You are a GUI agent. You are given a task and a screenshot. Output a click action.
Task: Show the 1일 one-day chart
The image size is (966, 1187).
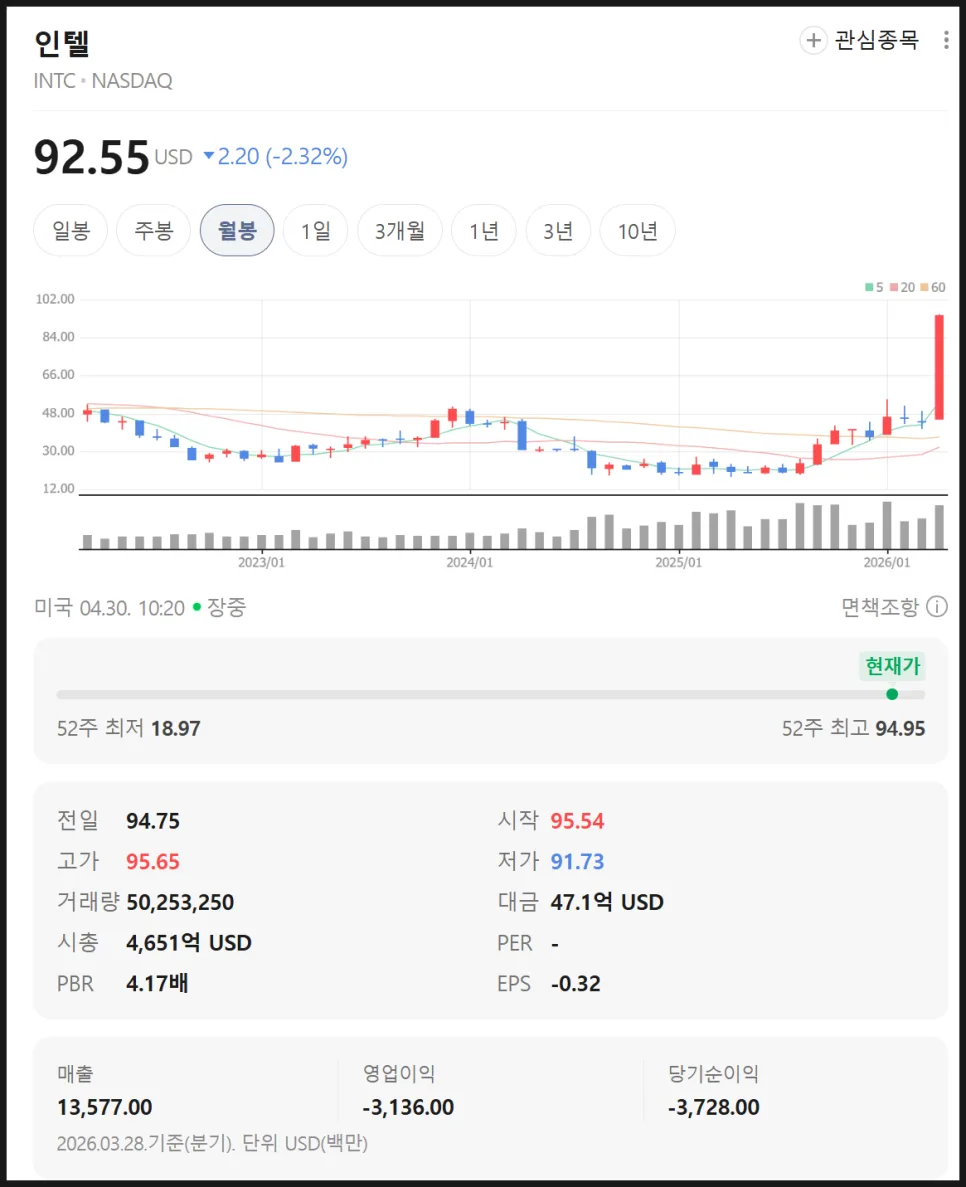(x=316, y=230)
